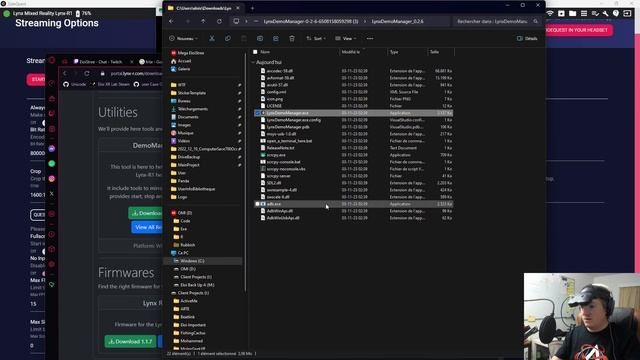640x360 pixels.
Task: Click the search magnifier icon in Explorer
Action: point(536,21)
